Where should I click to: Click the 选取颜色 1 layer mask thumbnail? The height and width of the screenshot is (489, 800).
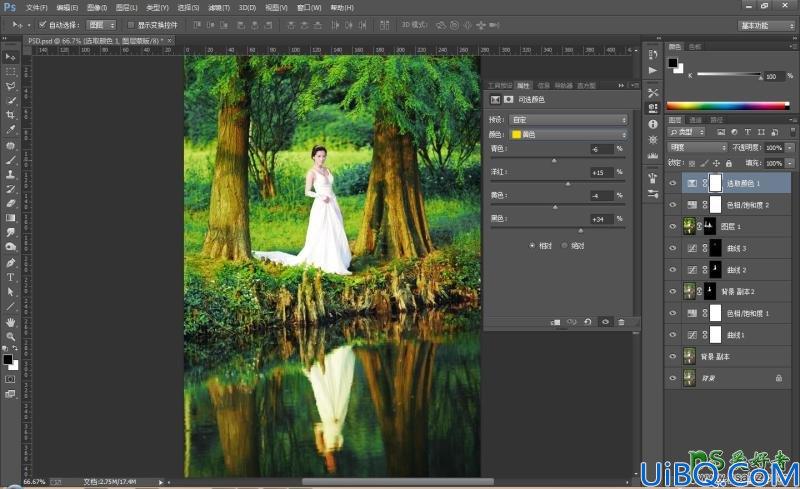716,183
